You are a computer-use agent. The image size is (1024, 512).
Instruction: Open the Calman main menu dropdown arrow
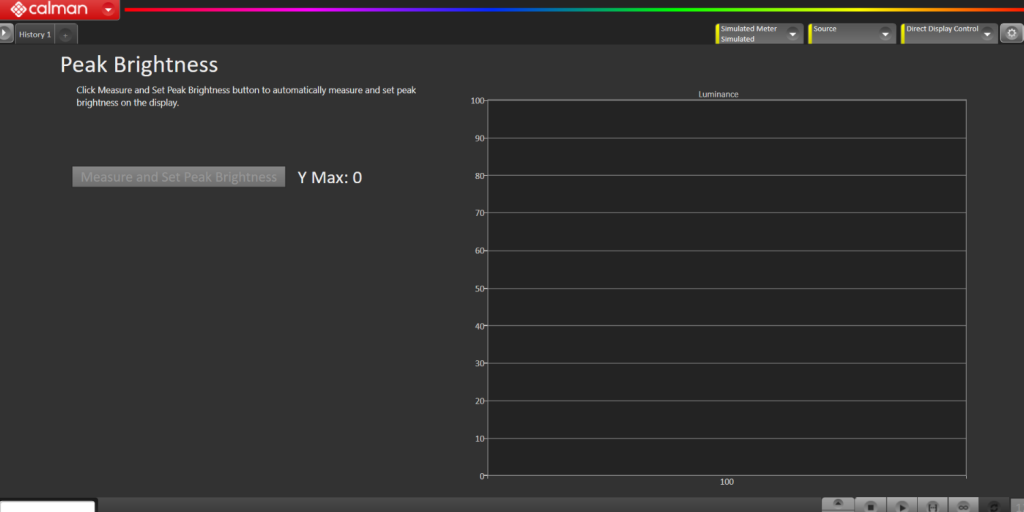pyautogui.click(x=108, y=9)
